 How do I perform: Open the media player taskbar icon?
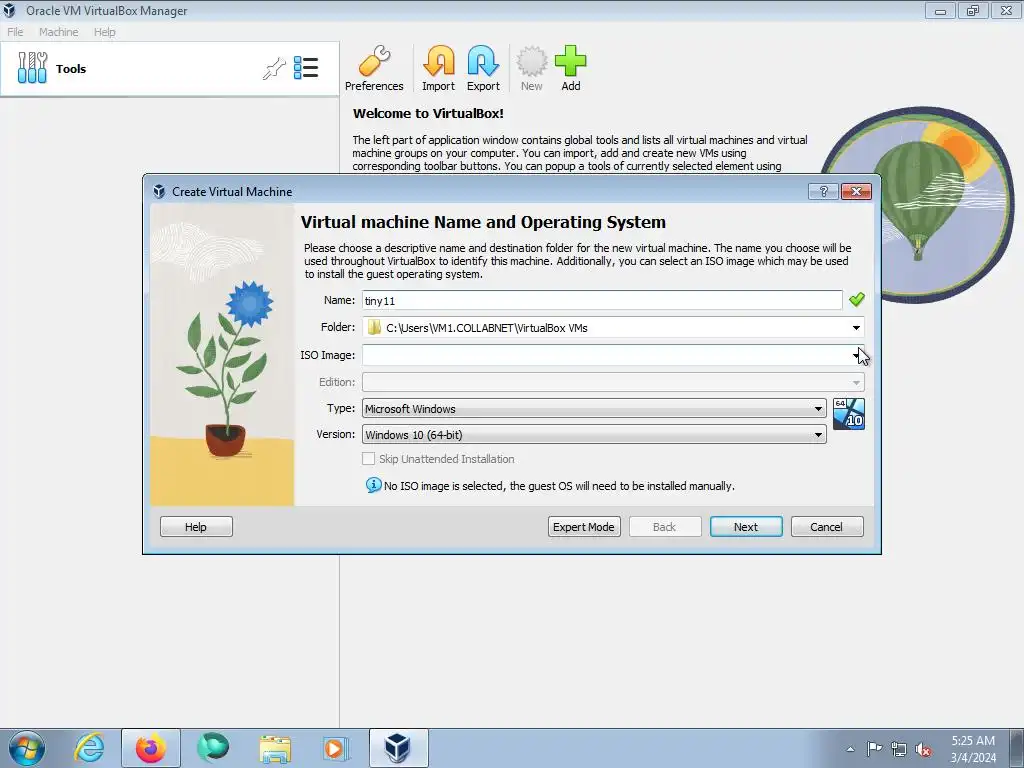[336, 748]
